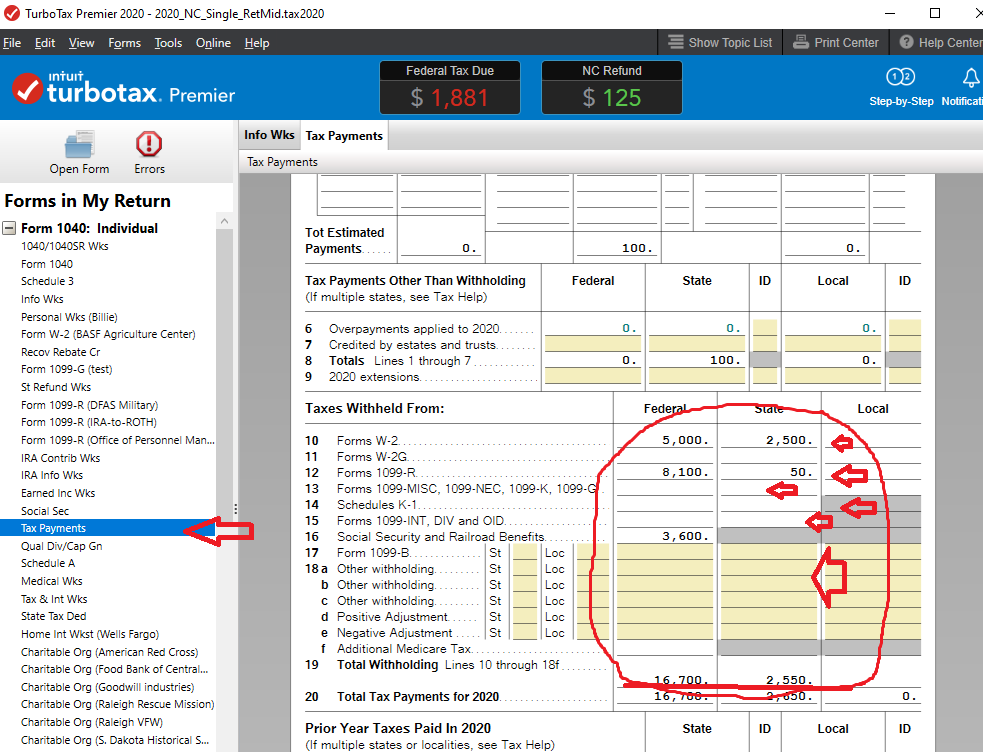The width and height of the screenshot is (983, 752).
Task: Select Earned Inc Wks
Action: click(58, 493)
